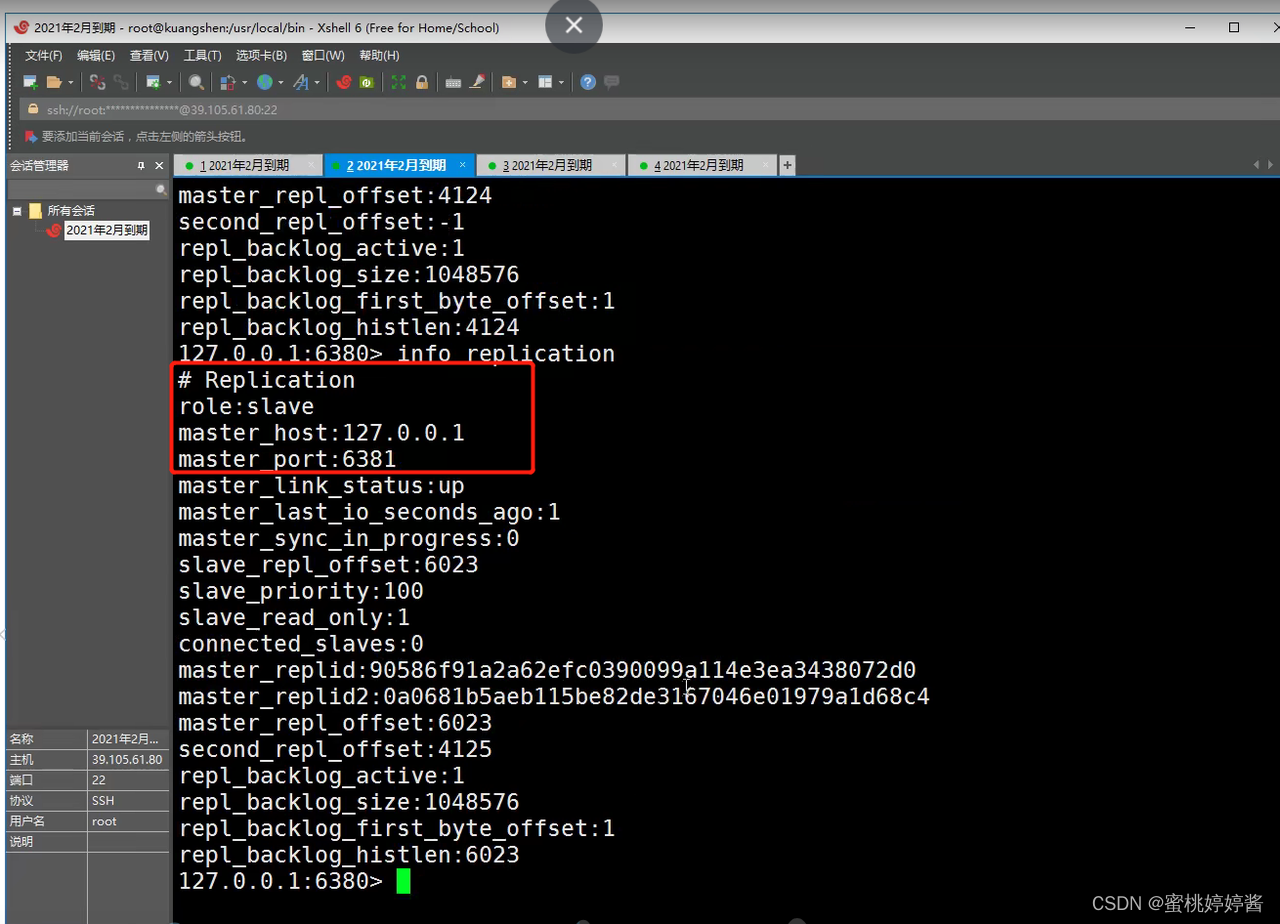Screen dimensions: 1280x924
Task: Open dropdown arrow beside folder-plus icon
Action: tap(525, 83)
